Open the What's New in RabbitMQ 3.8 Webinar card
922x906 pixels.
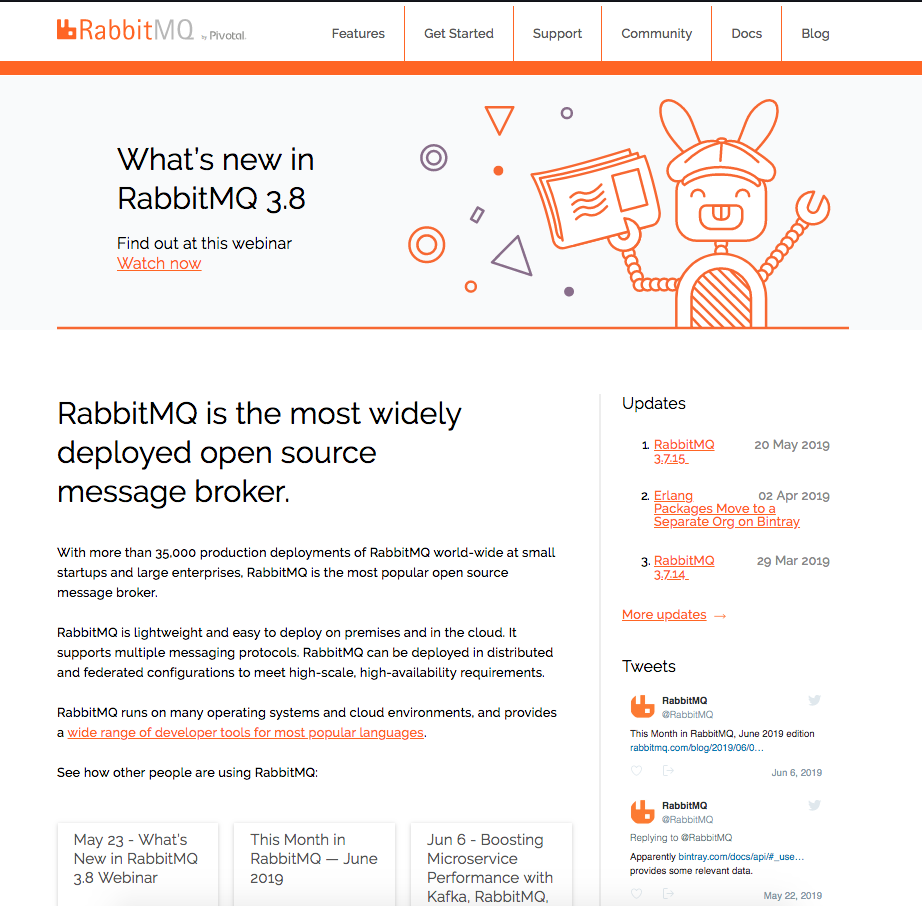138,864
